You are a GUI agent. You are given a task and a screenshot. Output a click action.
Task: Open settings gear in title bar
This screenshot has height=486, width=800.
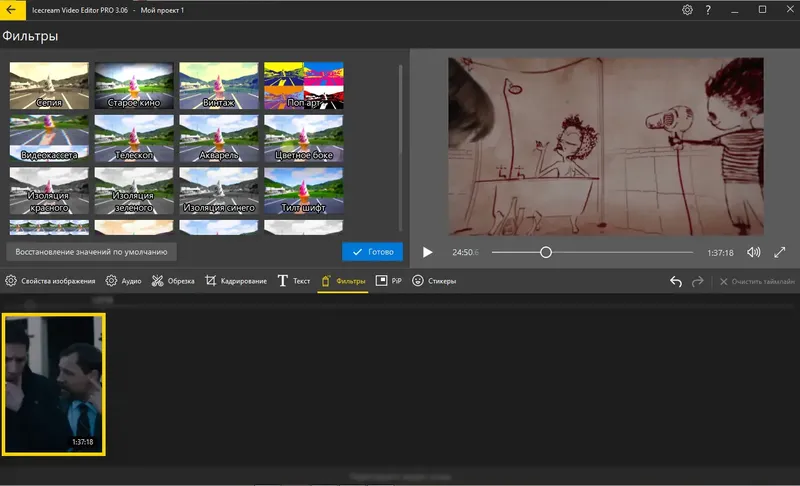click(x=687, y=10)
